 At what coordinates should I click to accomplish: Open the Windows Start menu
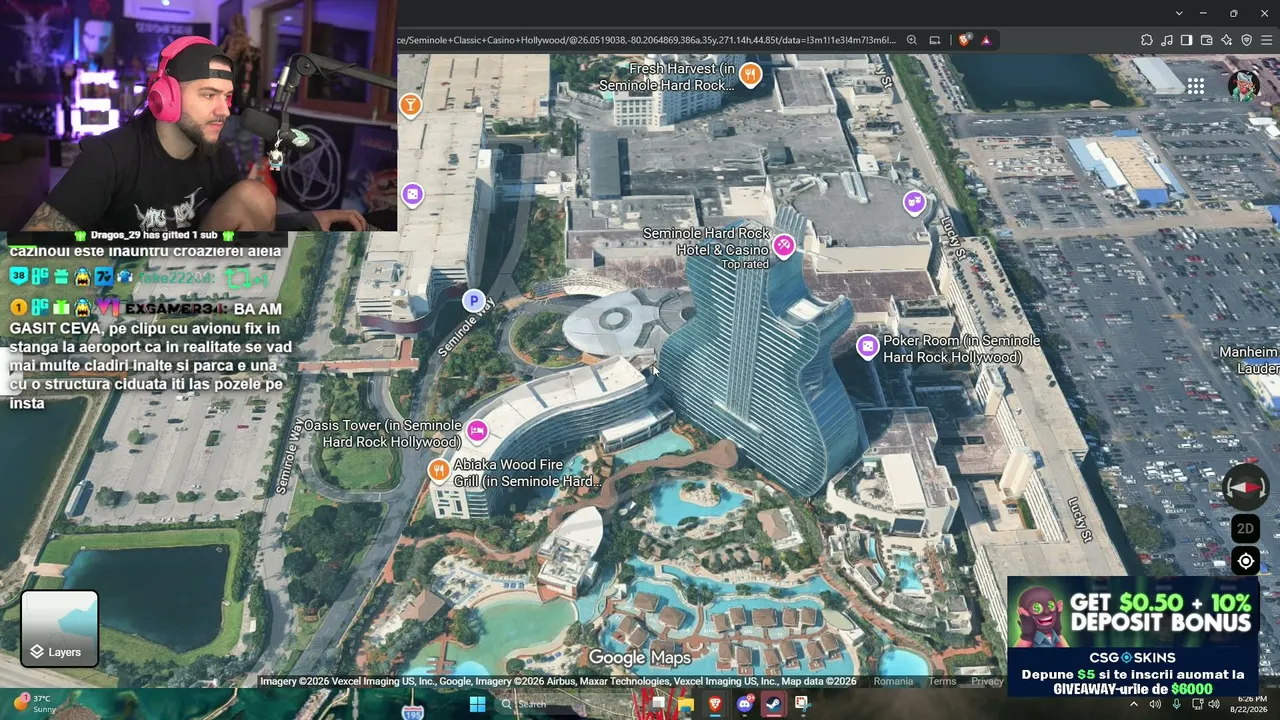[477, 704]
